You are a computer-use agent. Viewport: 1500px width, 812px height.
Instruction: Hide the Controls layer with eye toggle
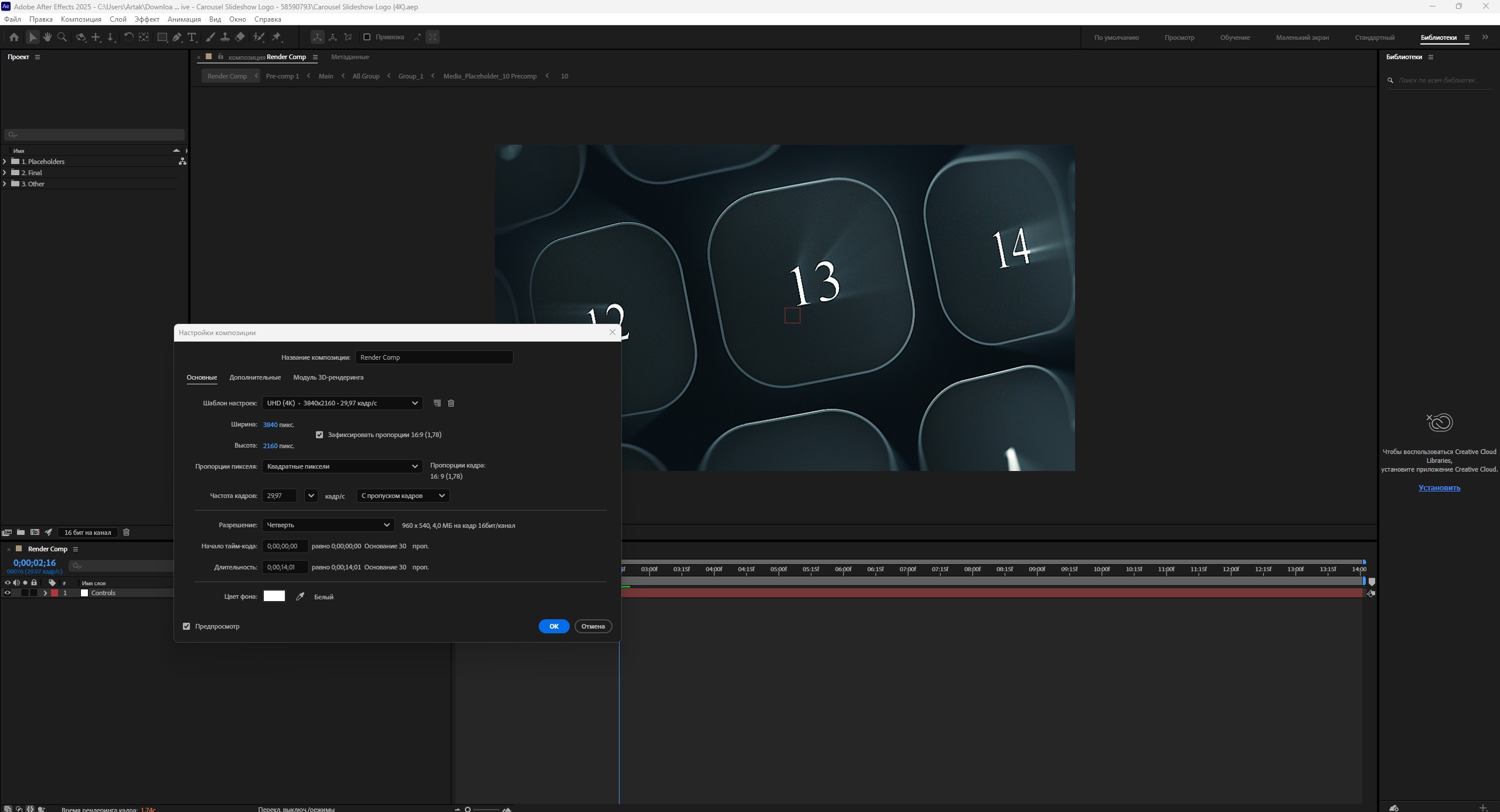click(8, 593)
